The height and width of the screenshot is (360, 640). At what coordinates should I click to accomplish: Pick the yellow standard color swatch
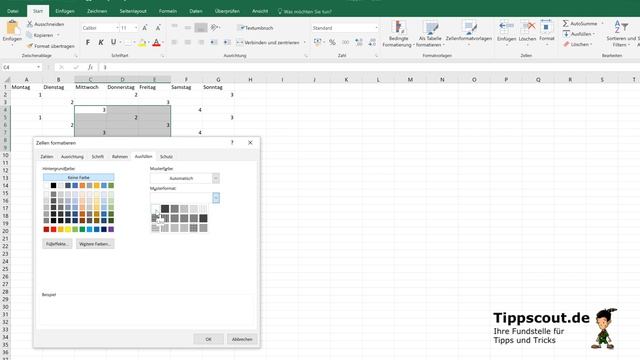click(x=68, y=230)
